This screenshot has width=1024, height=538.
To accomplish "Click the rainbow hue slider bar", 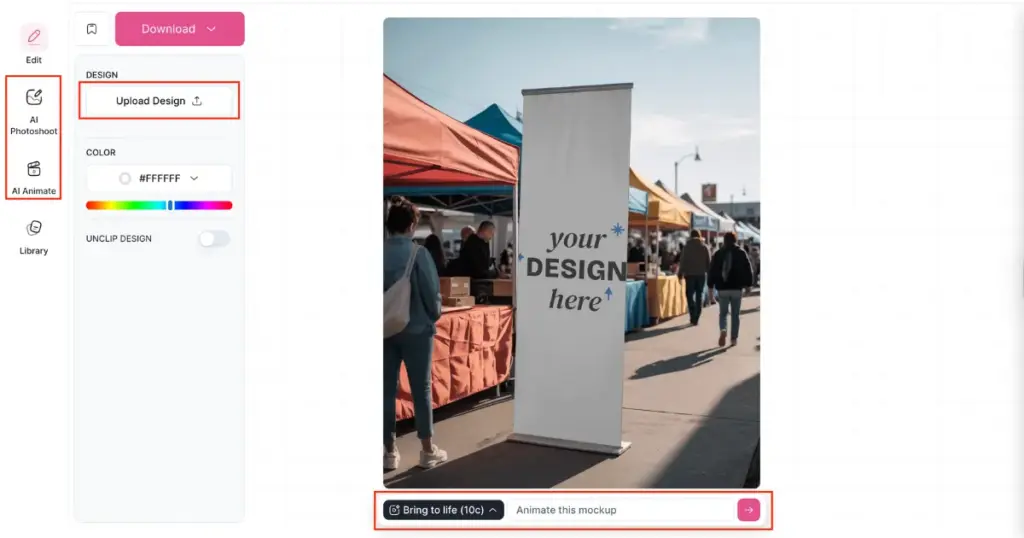I will tap(159, 205).
